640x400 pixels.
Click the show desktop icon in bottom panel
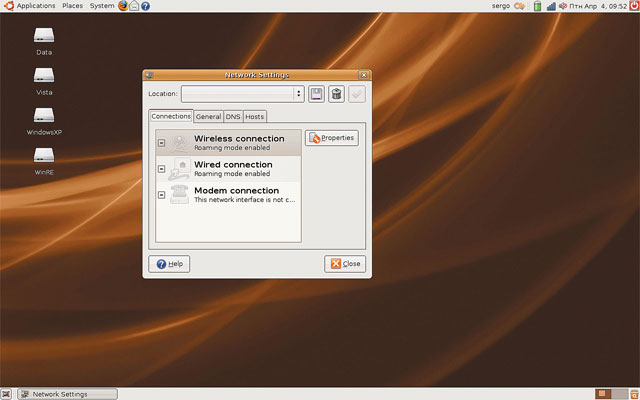point(6,394)
